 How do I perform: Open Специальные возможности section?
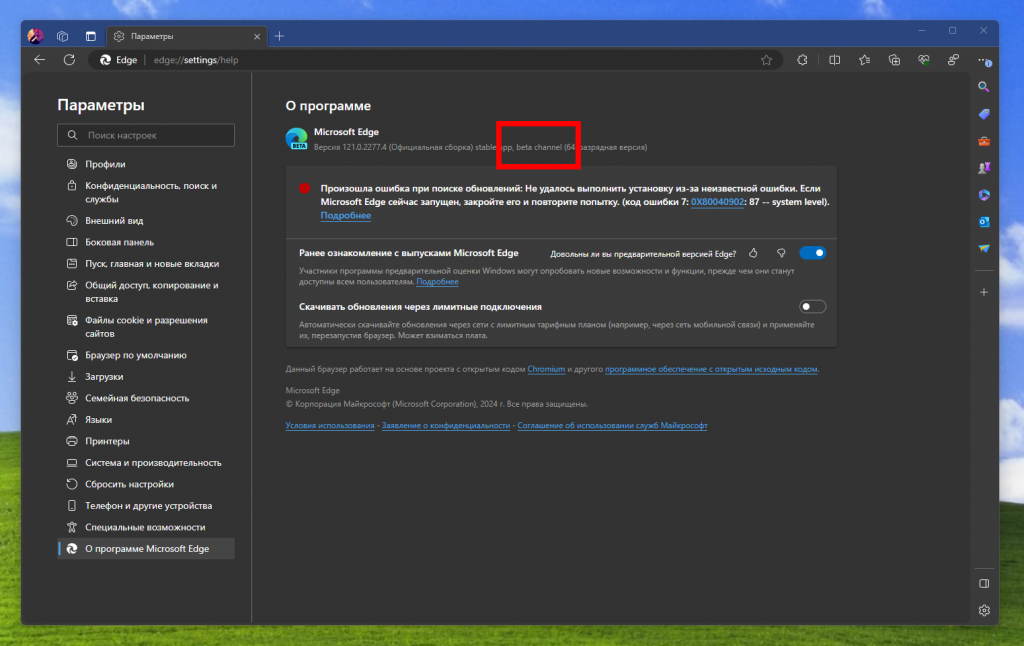pos(146,528)
